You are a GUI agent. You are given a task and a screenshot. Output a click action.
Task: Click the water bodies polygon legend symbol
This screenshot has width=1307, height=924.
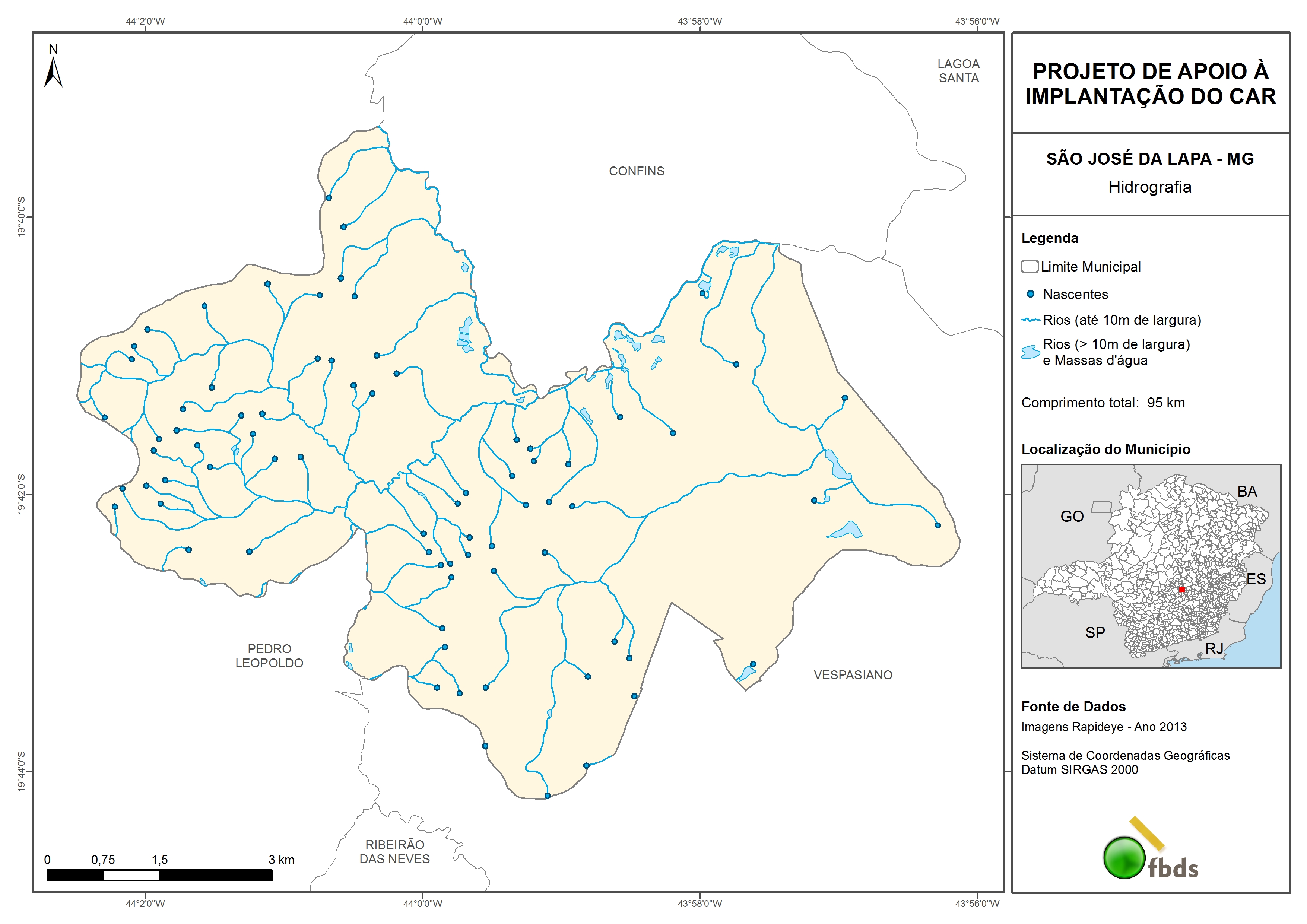click(x=1030, y=352)
